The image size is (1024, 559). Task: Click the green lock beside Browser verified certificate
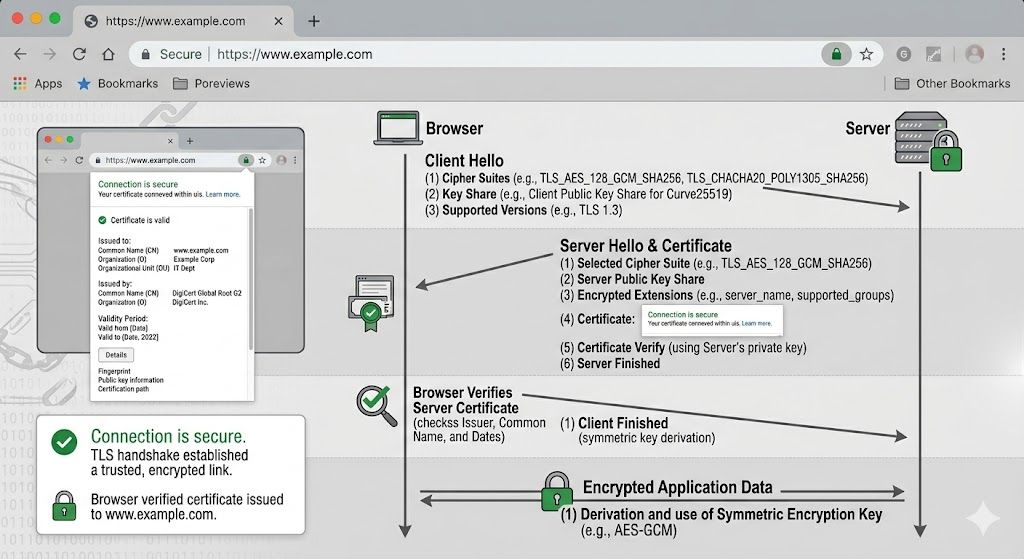(64, 506)
